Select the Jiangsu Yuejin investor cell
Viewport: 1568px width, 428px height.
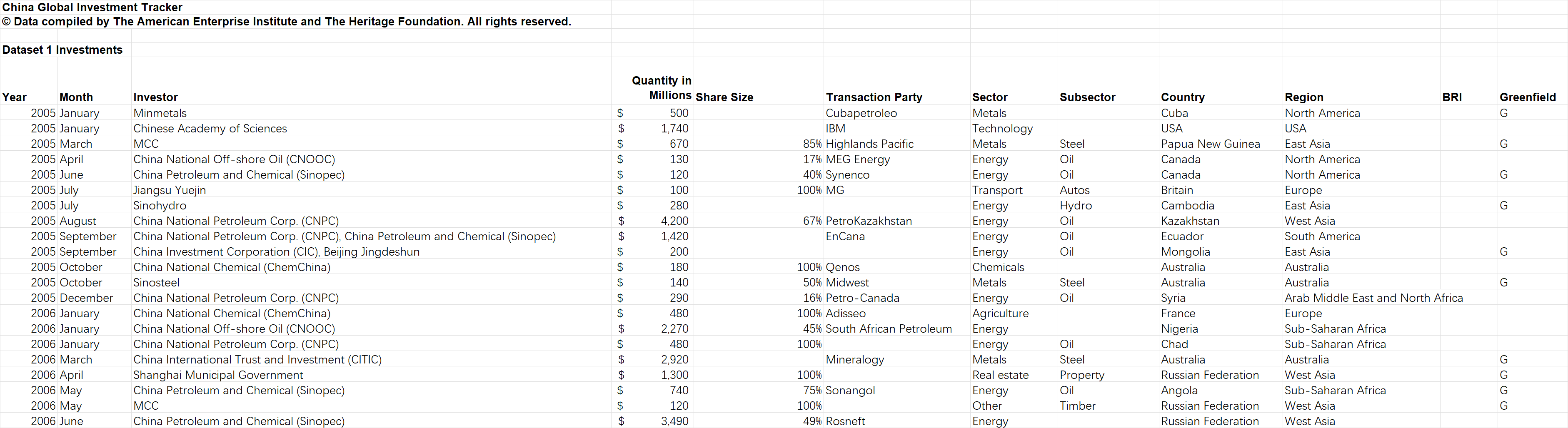coord(169,190)
